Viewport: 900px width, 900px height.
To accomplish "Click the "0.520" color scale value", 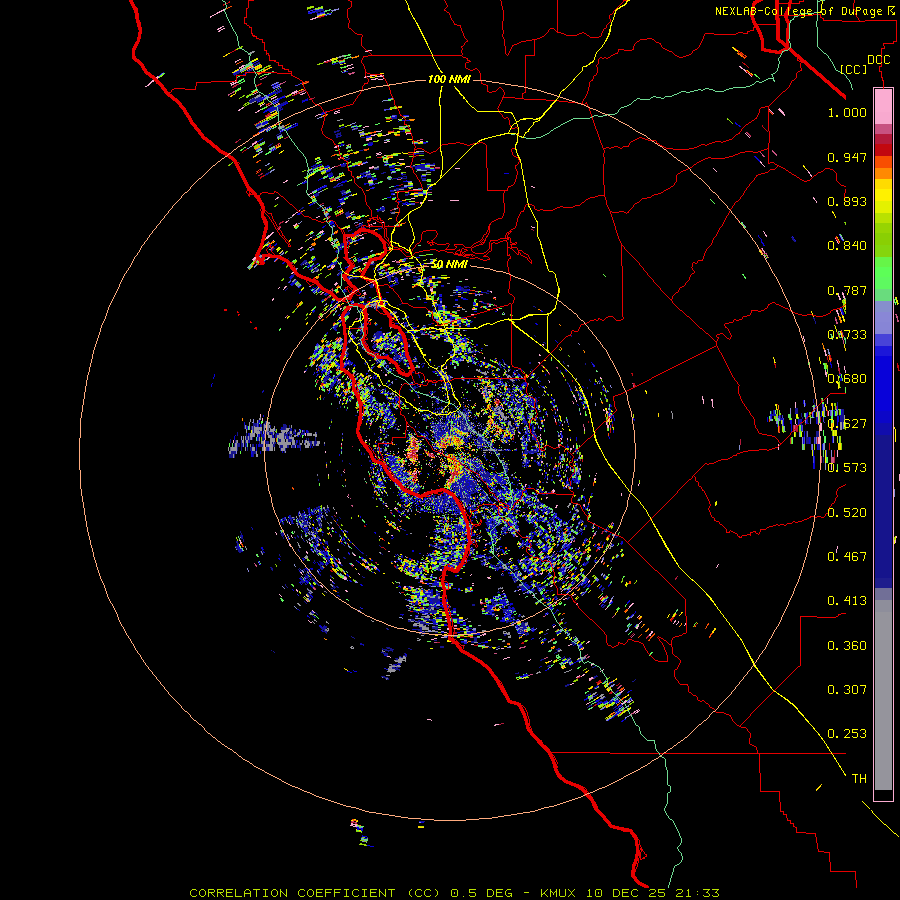I will [x=847, y=512].
